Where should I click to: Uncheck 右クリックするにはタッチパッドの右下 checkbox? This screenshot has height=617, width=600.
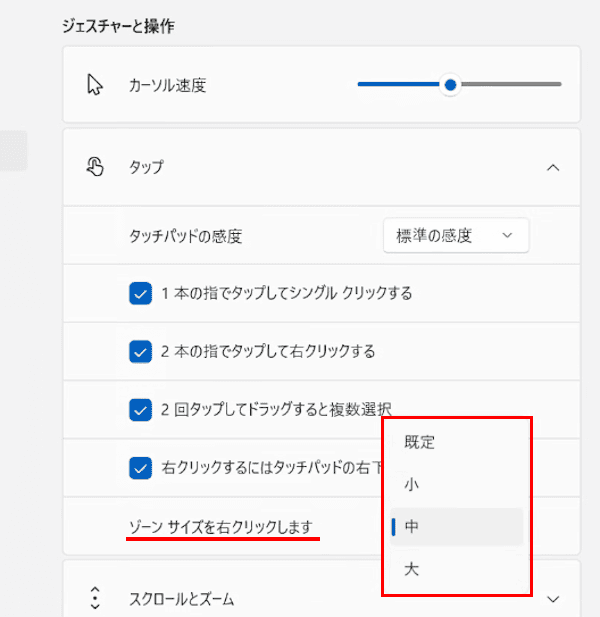tap(140, 468)
